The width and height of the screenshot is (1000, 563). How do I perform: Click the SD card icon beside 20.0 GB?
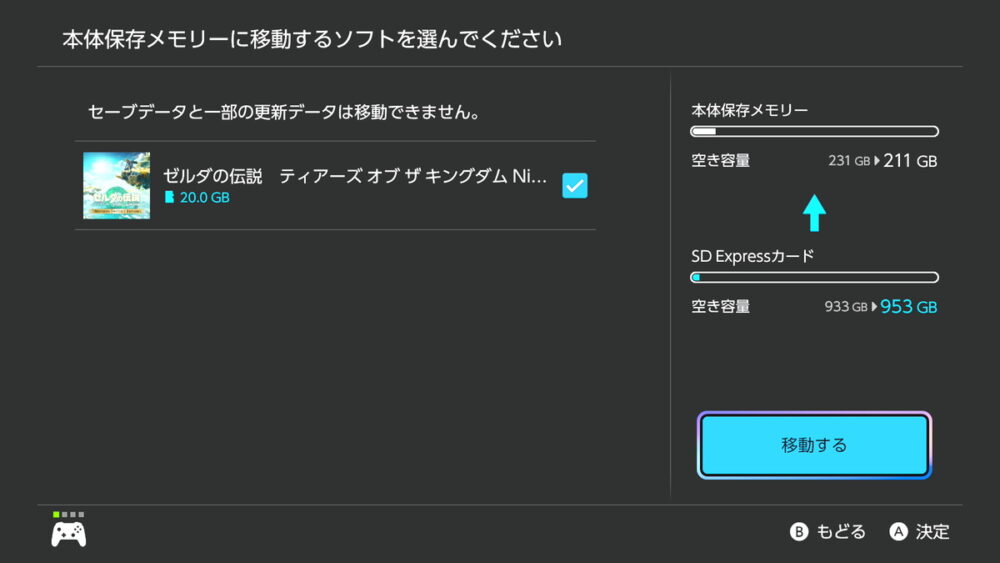tap(169, 198)
